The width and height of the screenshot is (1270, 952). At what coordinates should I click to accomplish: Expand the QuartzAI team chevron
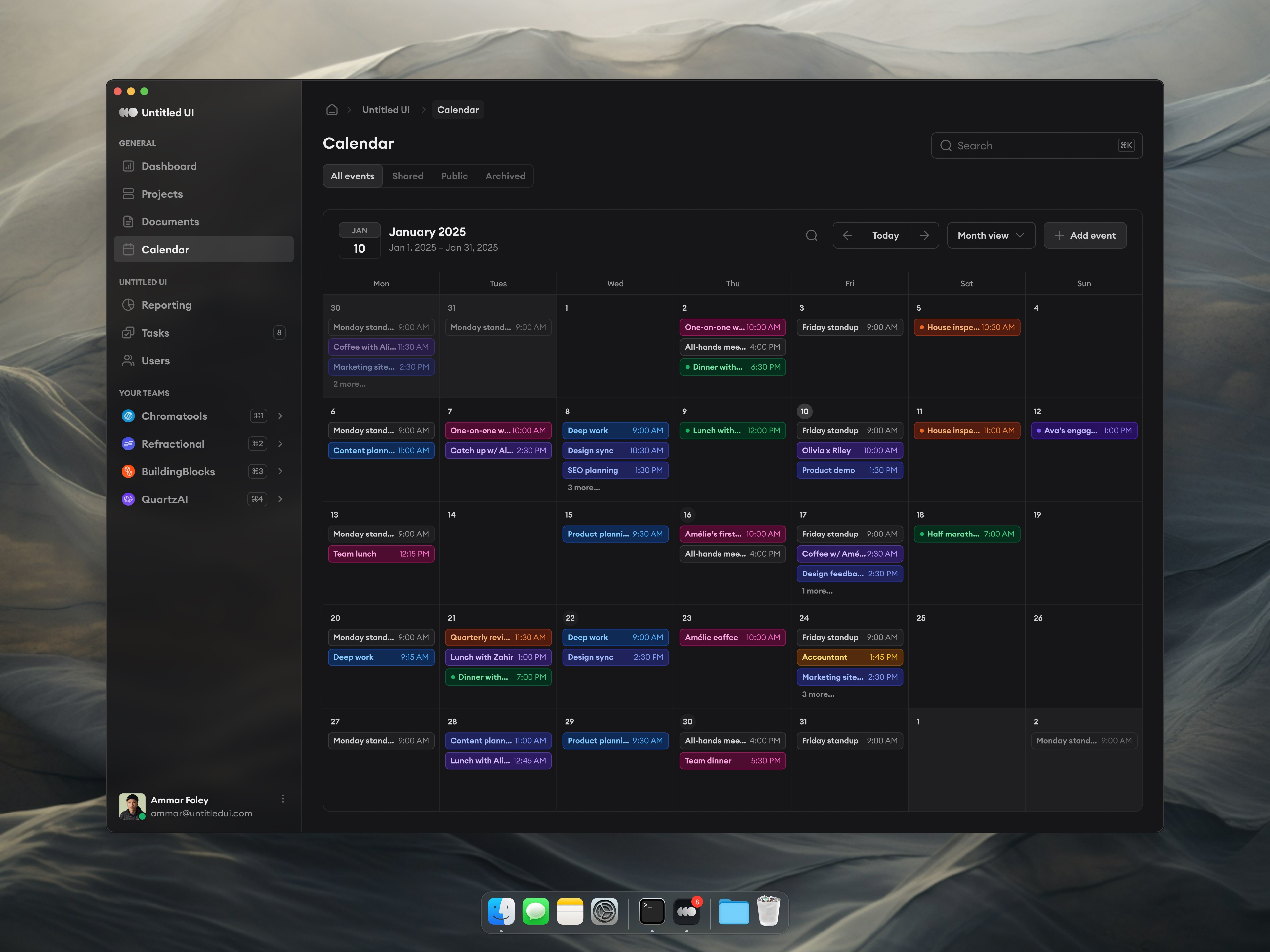coord(280,499)
